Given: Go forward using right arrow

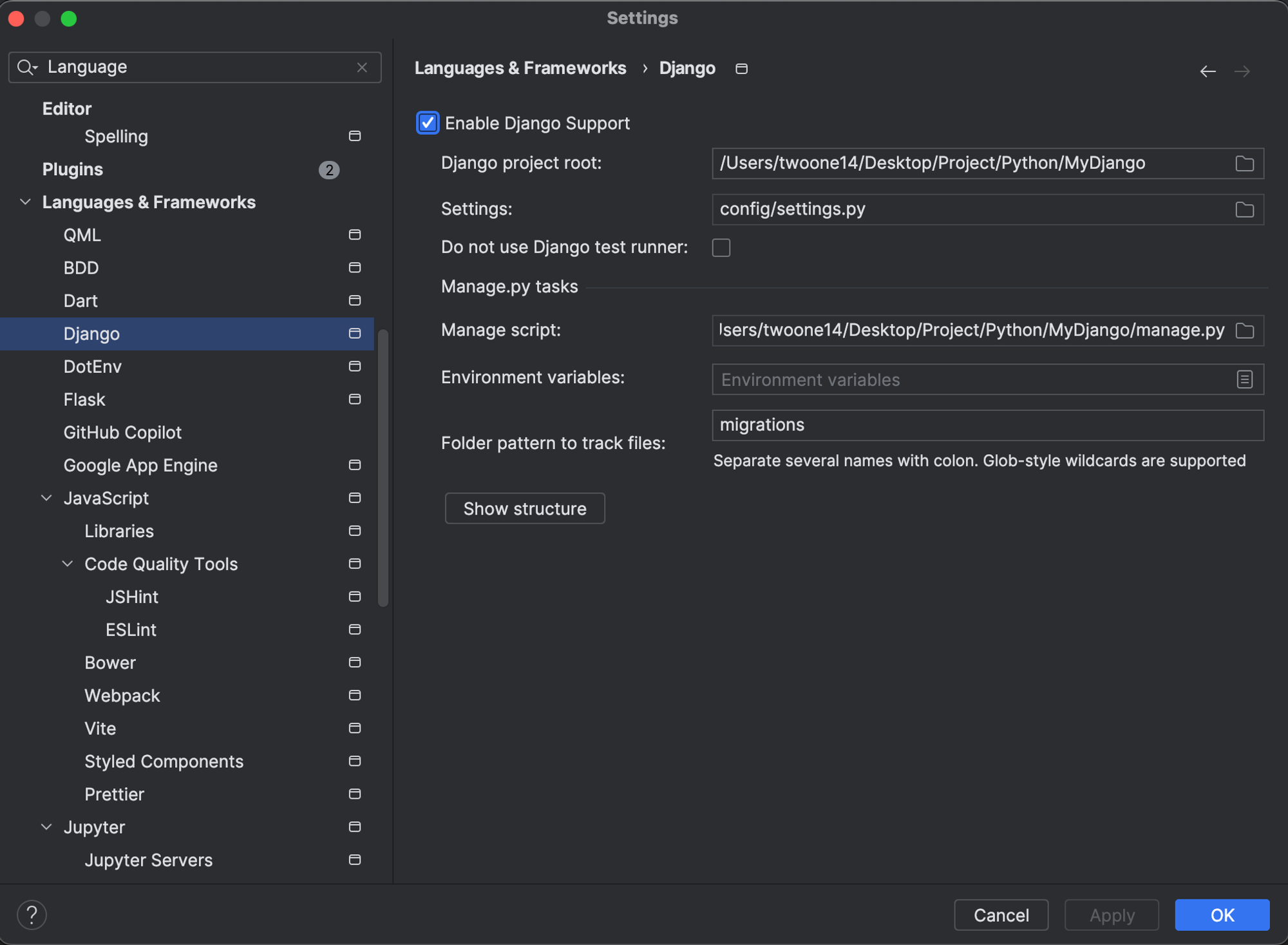Looking at the screenshot, I should (1242, 71).
